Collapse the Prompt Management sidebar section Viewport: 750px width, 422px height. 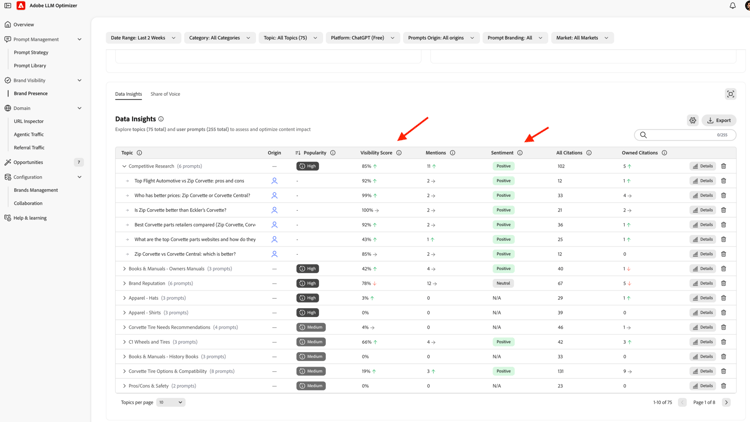(x=79, y=39)
